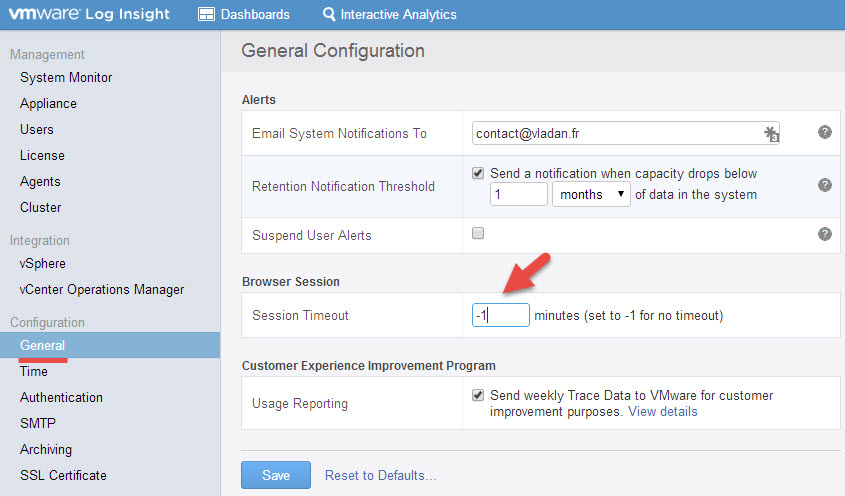Screen dimensions: 845x496
Task: Open the months unit dropdown
Action: point(591,194)
